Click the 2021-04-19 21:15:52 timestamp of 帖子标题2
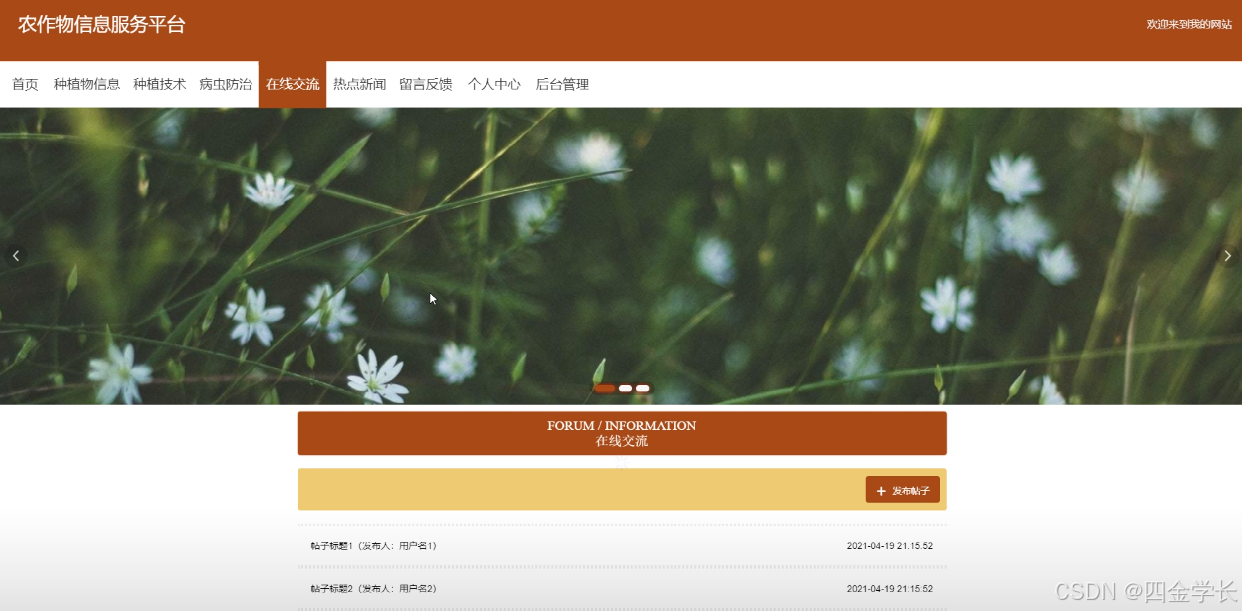This screenshot has height=611, width=1242. pos(890,588)
